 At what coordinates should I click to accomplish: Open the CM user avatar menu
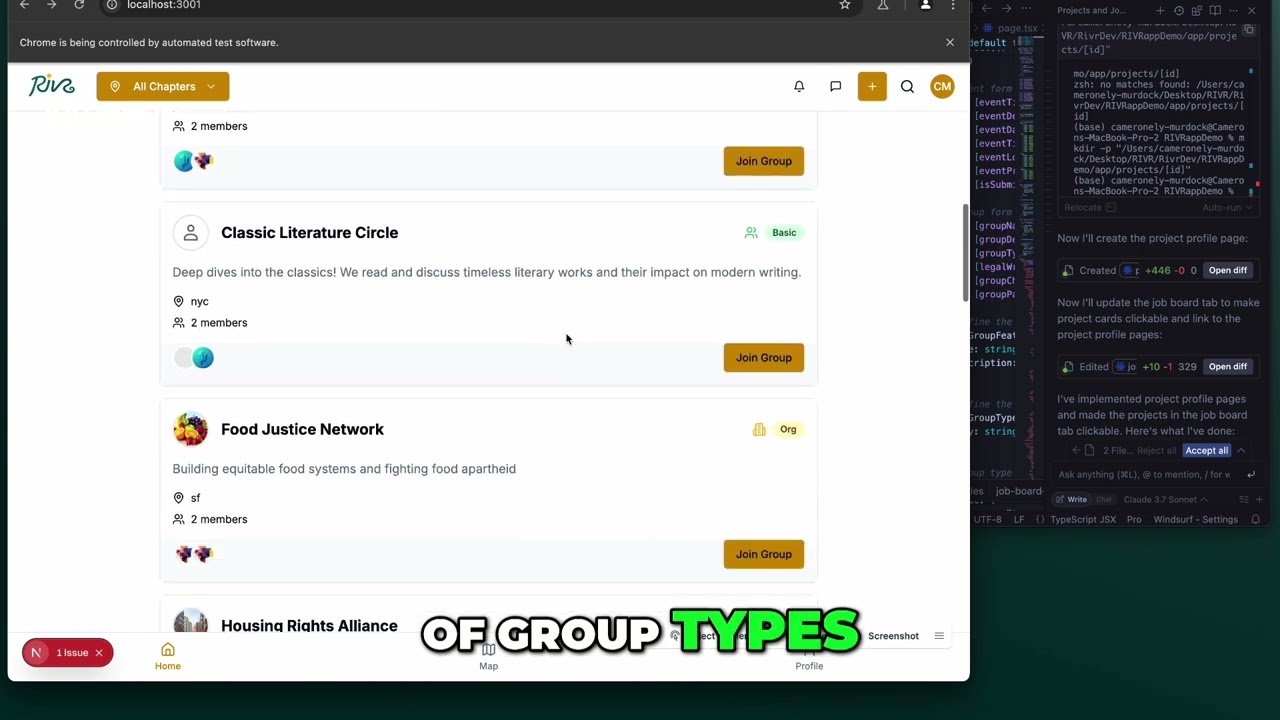coord(942,86)
